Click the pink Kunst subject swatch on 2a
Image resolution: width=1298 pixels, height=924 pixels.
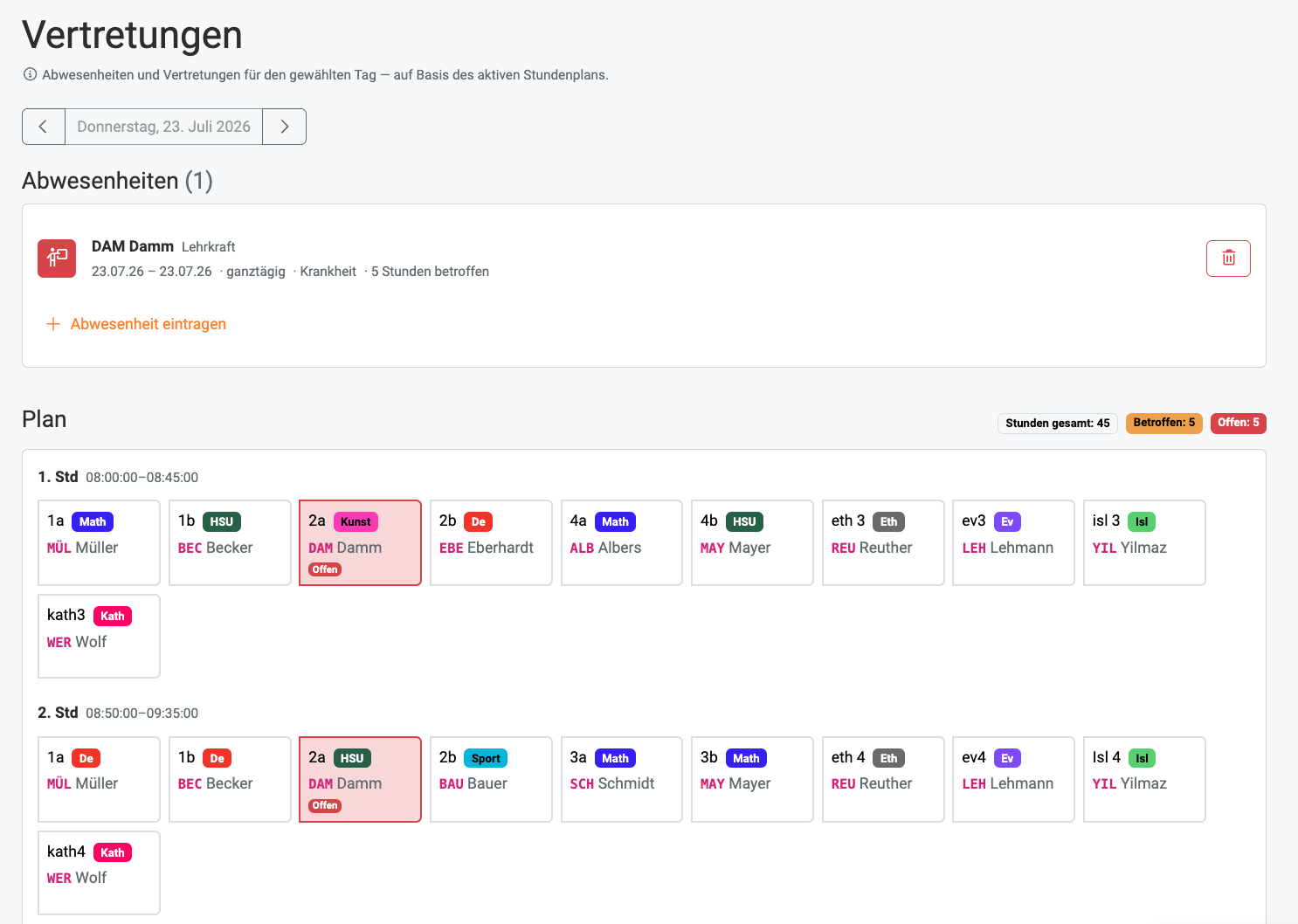pyautogui.click(x=356, y=521)
